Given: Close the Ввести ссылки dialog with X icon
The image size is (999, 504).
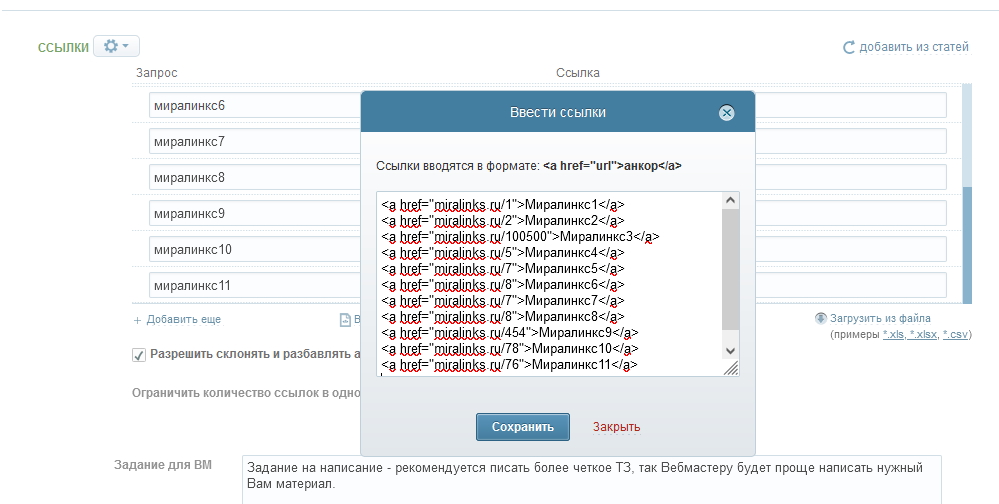Looking at the screenshot, I should 726,113.
